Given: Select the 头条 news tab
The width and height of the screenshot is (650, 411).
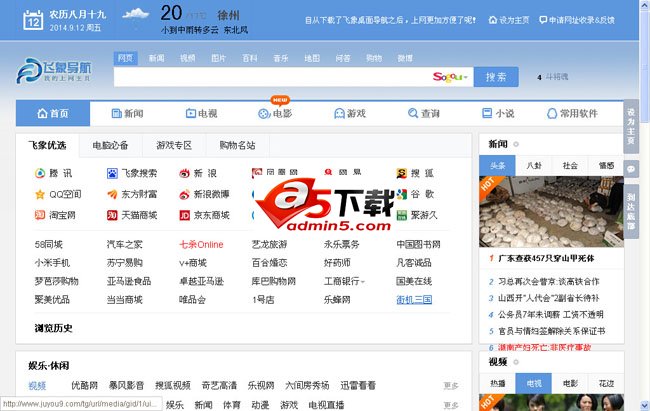Looking at the screenshot, I should [x=497, y=165].
